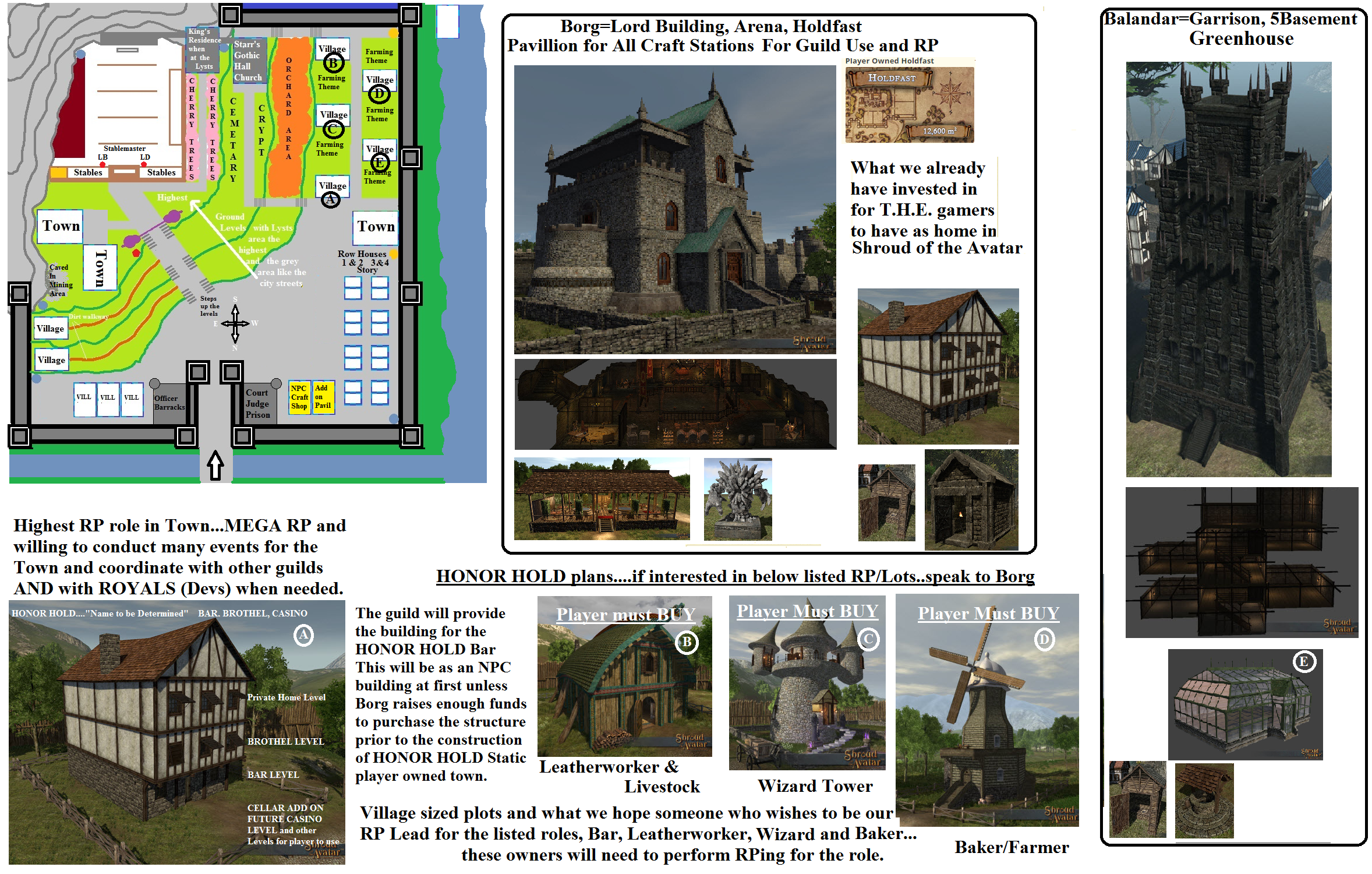The width and height of the screenshot is (1372, 874).
Task: Click circled B marker on the town map
Action: coord(333,63)
